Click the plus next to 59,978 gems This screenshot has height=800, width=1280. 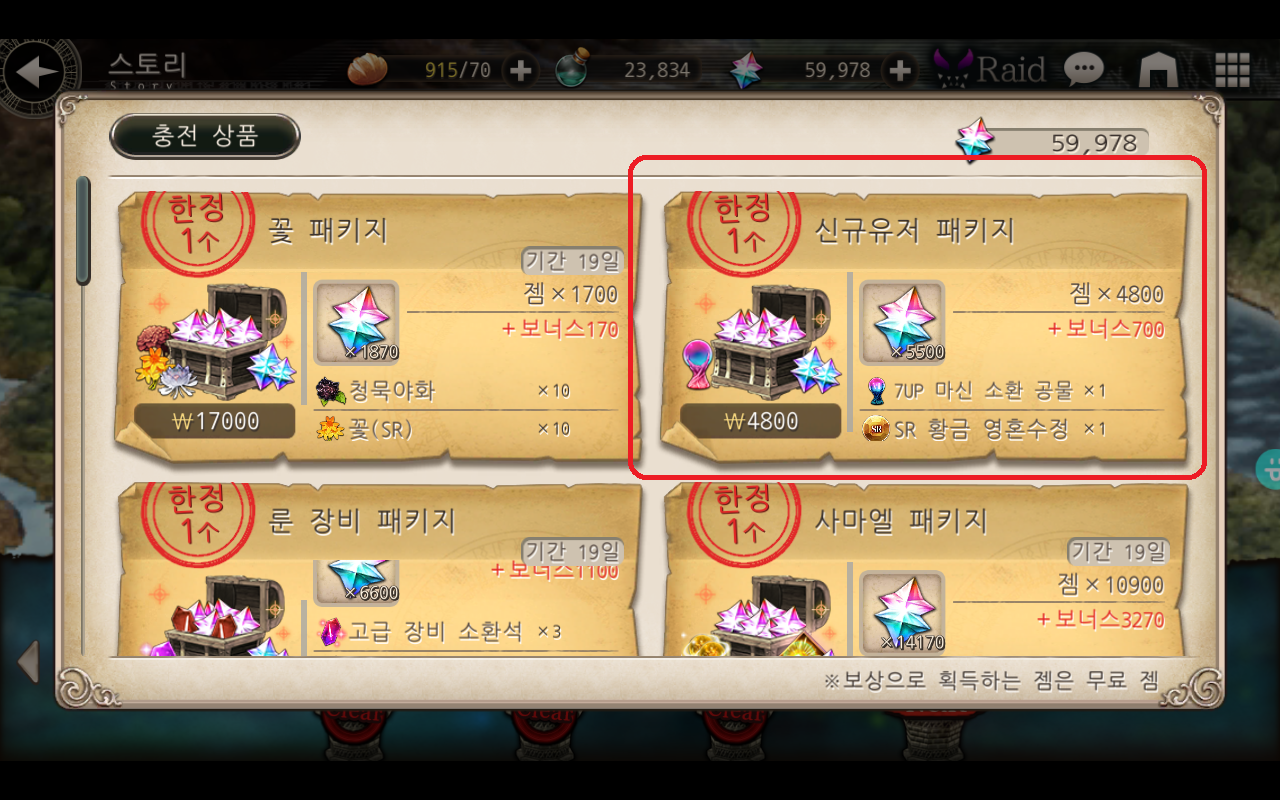coord(900,70)
